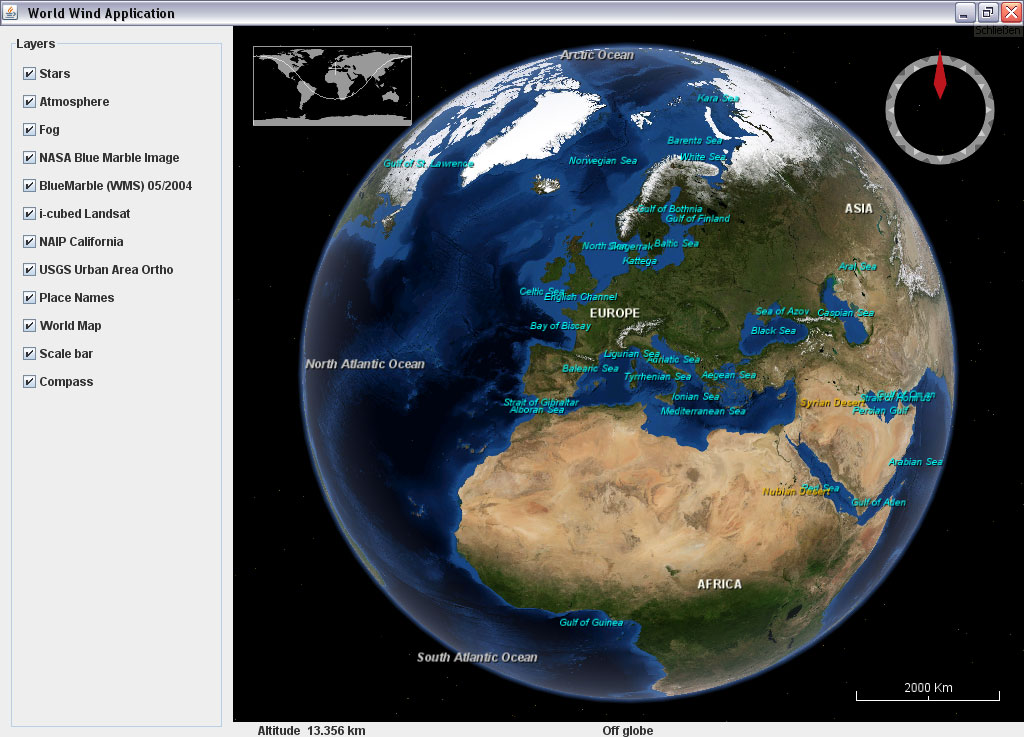Viewport: 1024px width, 737px height.
Task: Click the world overview mini map
Action: (332, 86)
